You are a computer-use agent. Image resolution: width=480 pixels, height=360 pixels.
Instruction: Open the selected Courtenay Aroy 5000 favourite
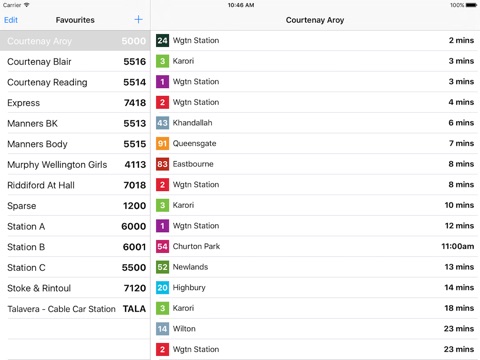(75, 41)
